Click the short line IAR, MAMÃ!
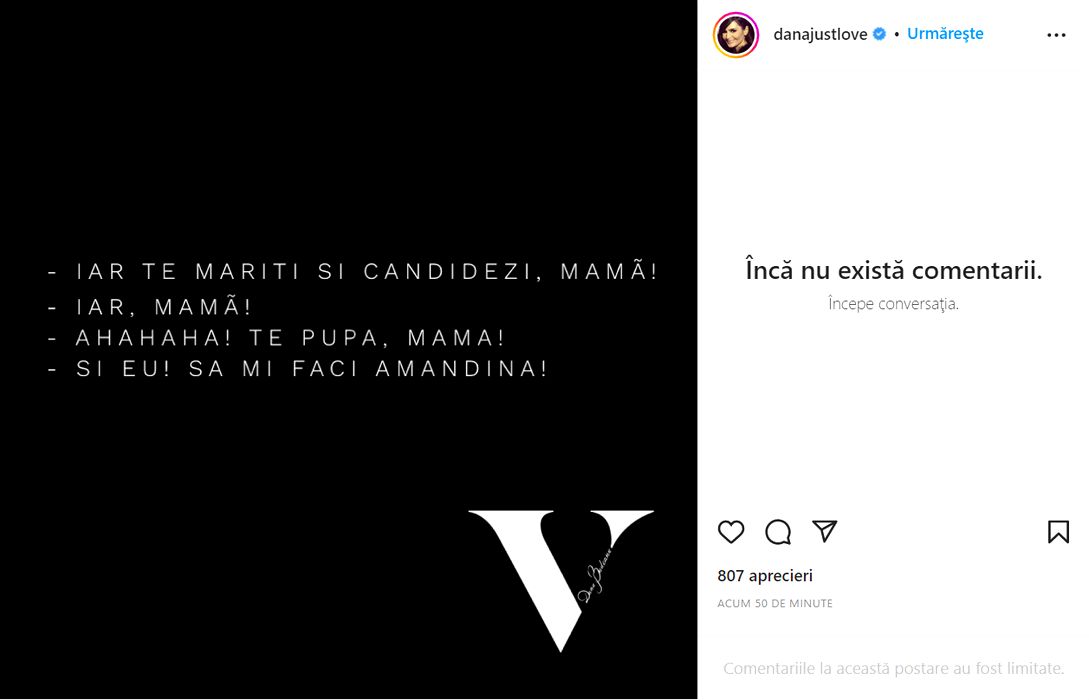 (x=164, y=308)
